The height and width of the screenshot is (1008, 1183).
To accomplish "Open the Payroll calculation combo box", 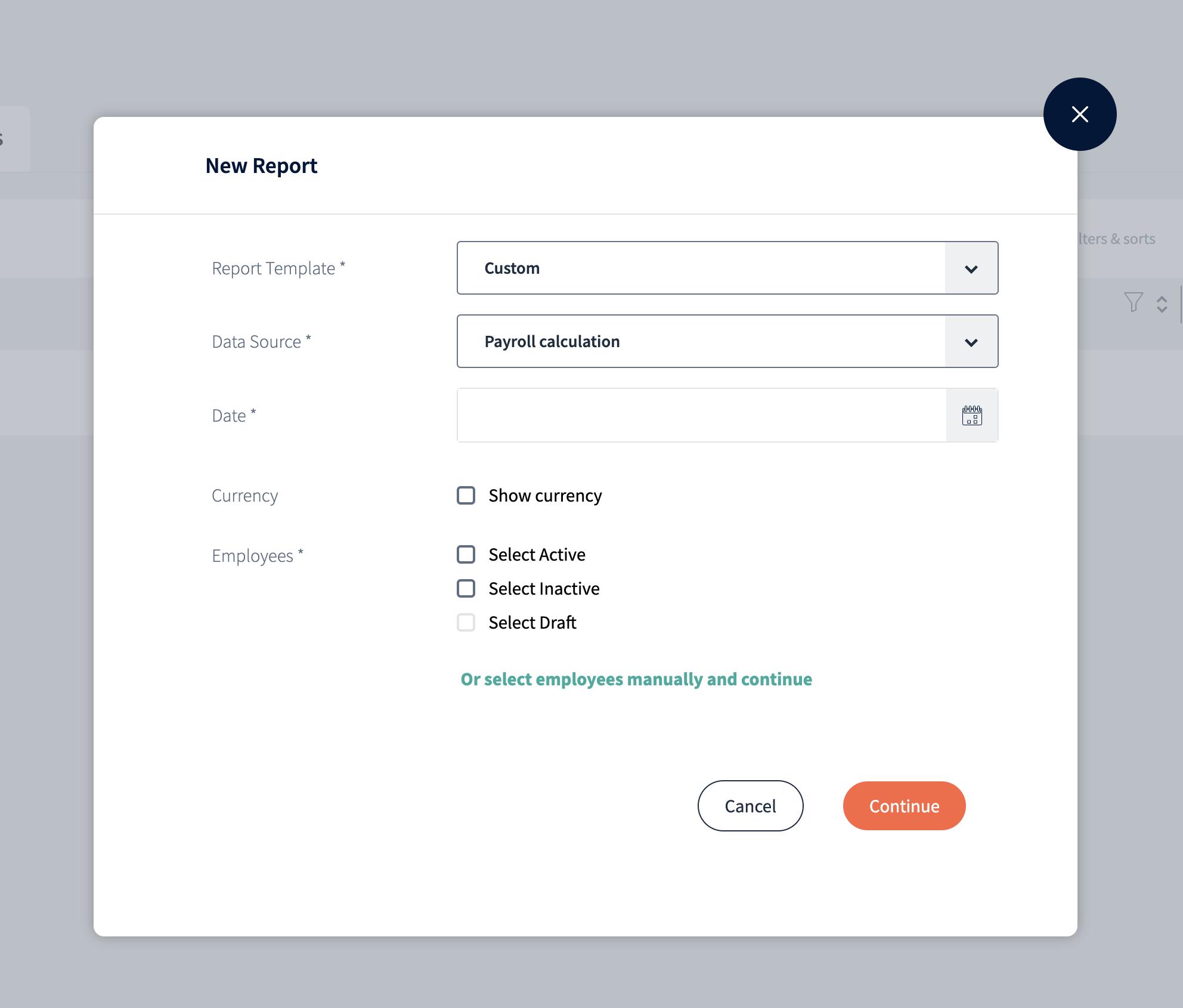I will (701, 342).
